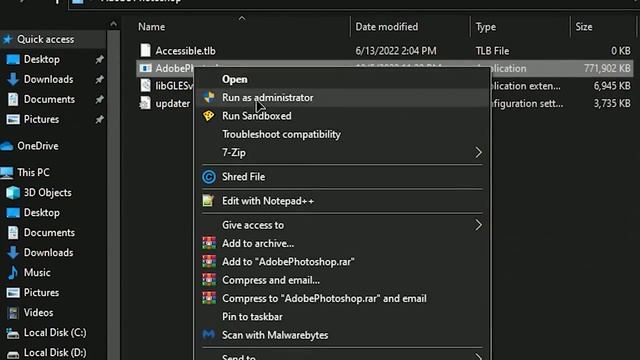Viewport: 640px width, 360px height.
Task: Click the Music note icon
Action: click(x=13, y=272)
